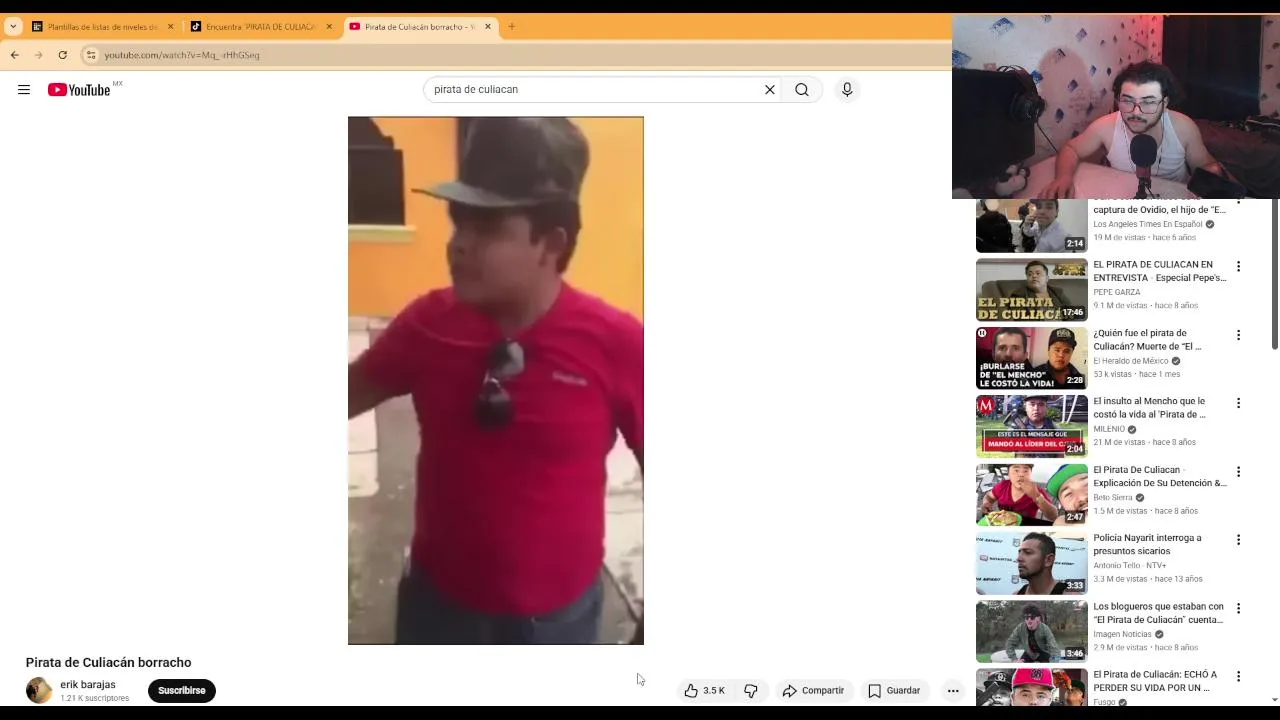This screenshot has height=720, width=1280.
Task: Open options for ECHÓ A PERDER SU VIDA video
Action: 1239,677
